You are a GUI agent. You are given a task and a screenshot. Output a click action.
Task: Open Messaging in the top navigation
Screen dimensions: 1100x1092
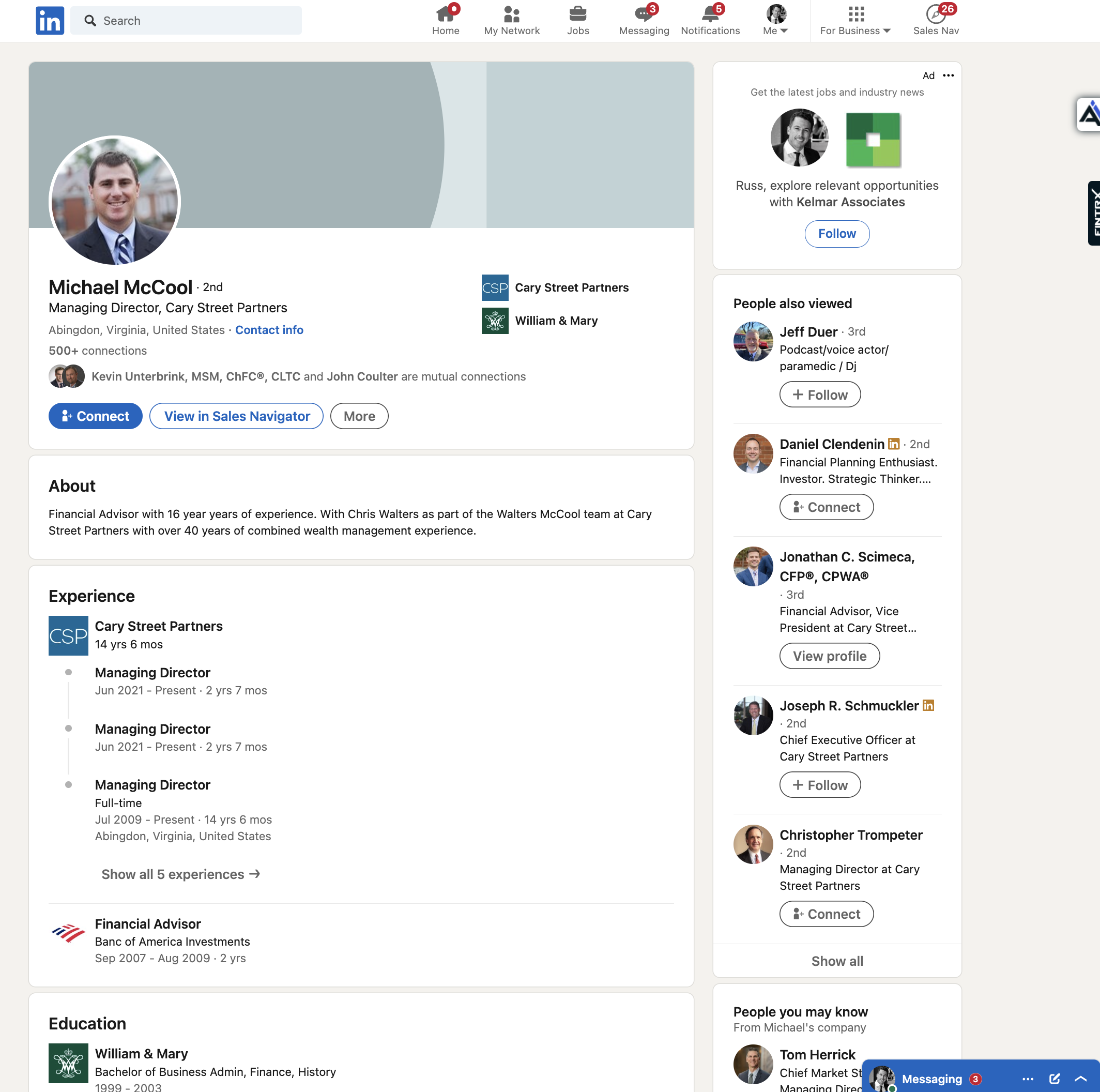[x=644, y=21]
